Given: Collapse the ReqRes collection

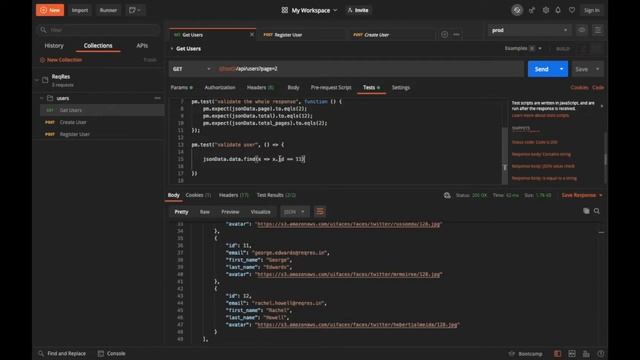Looking at the screenshot, I should (37, 80).
